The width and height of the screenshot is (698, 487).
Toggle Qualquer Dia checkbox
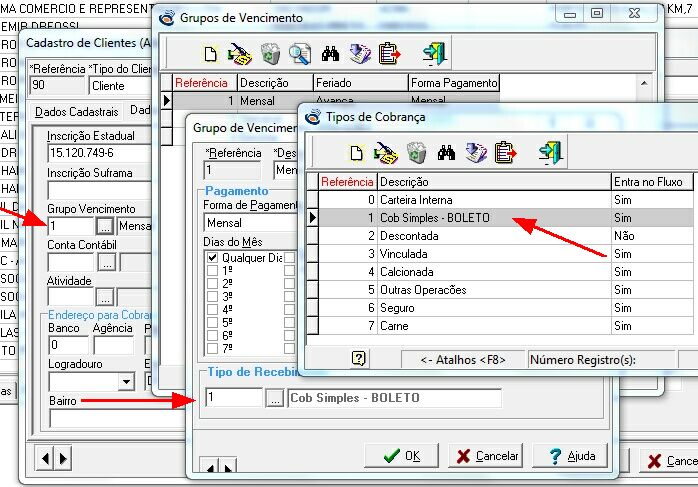click(212, 258)
